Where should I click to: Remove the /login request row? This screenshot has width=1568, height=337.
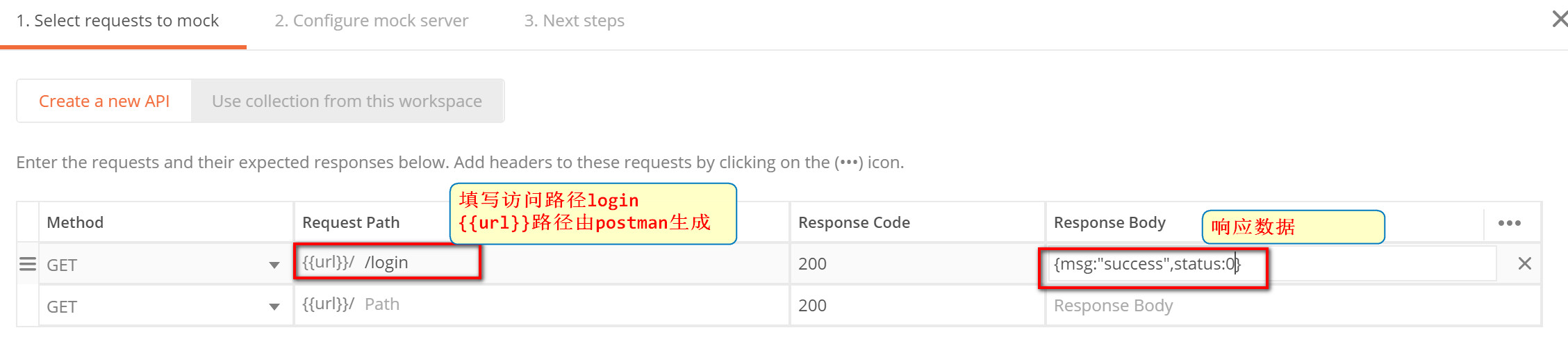click(1524, 263)
